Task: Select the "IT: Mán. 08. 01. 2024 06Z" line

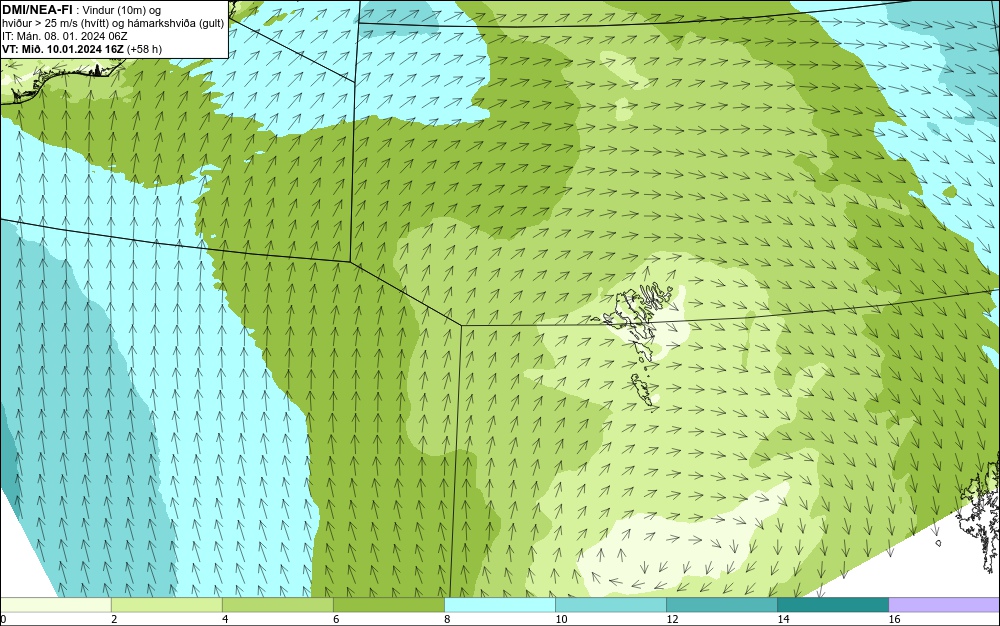Action: click(x=65, y=36)
